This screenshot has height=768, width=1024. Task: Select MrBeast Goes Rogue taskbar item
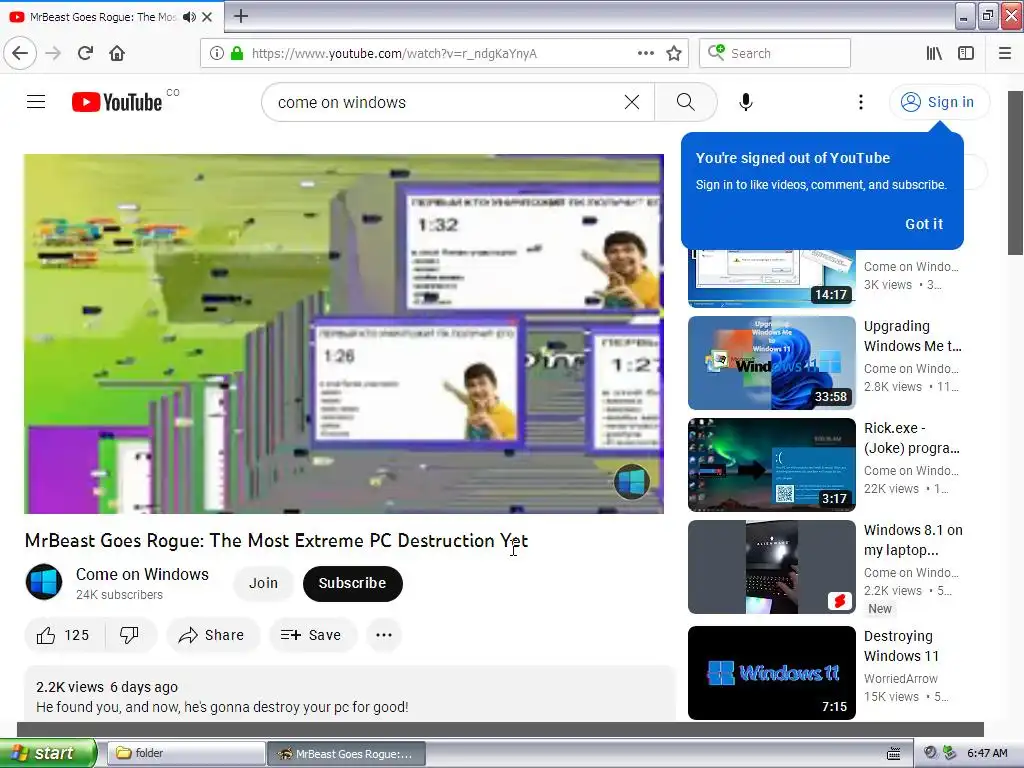(x=346, y=753)
